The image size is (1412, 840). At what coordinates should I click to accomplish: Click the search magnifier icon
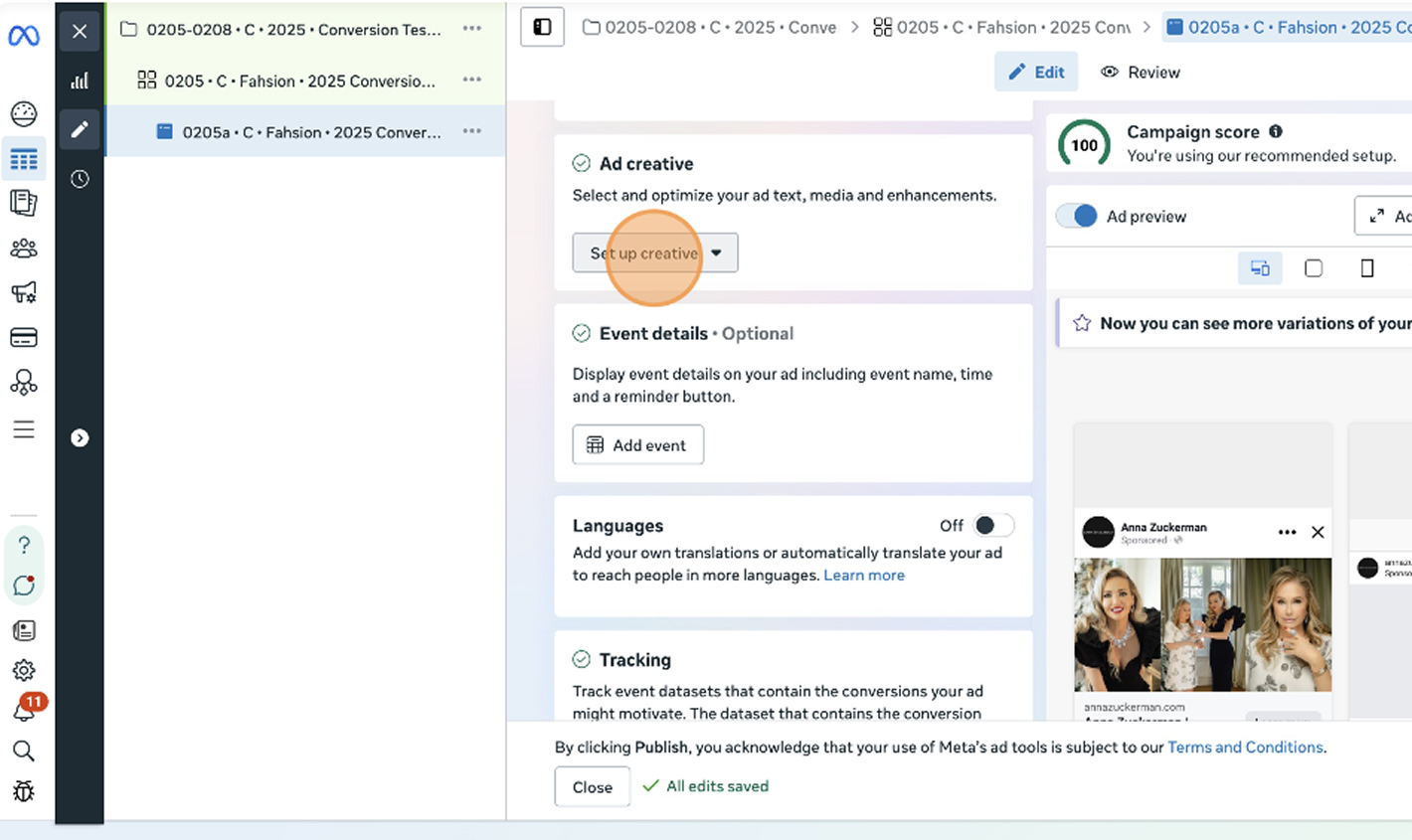24,752
